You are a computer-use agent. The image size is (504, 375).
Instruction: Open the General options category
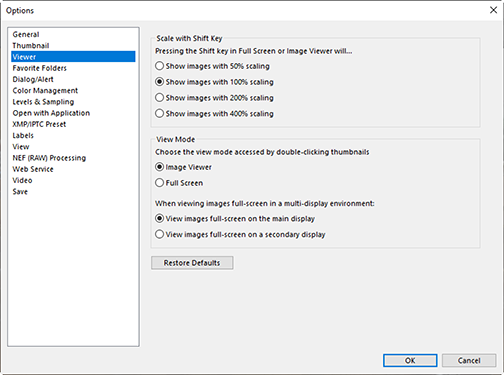[x=26, y=34]
